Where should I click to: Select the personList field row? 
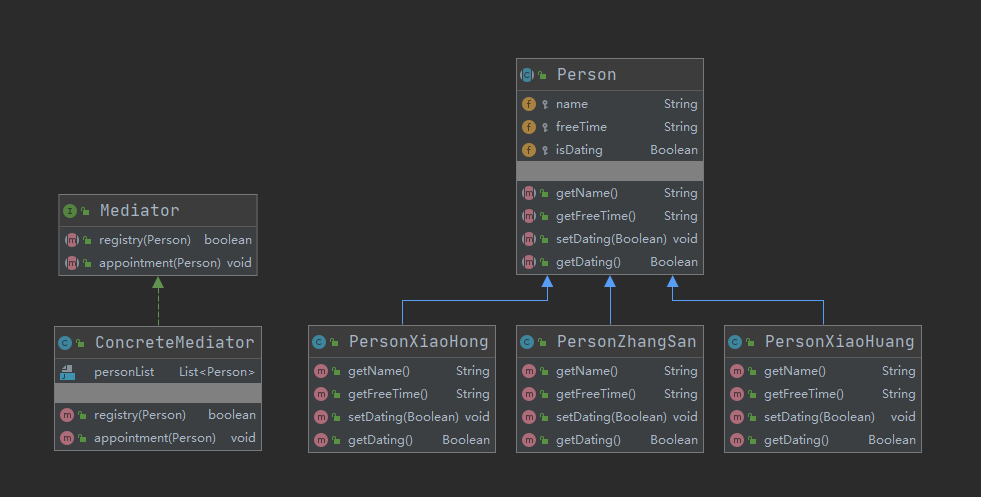[x=158, y=372]
